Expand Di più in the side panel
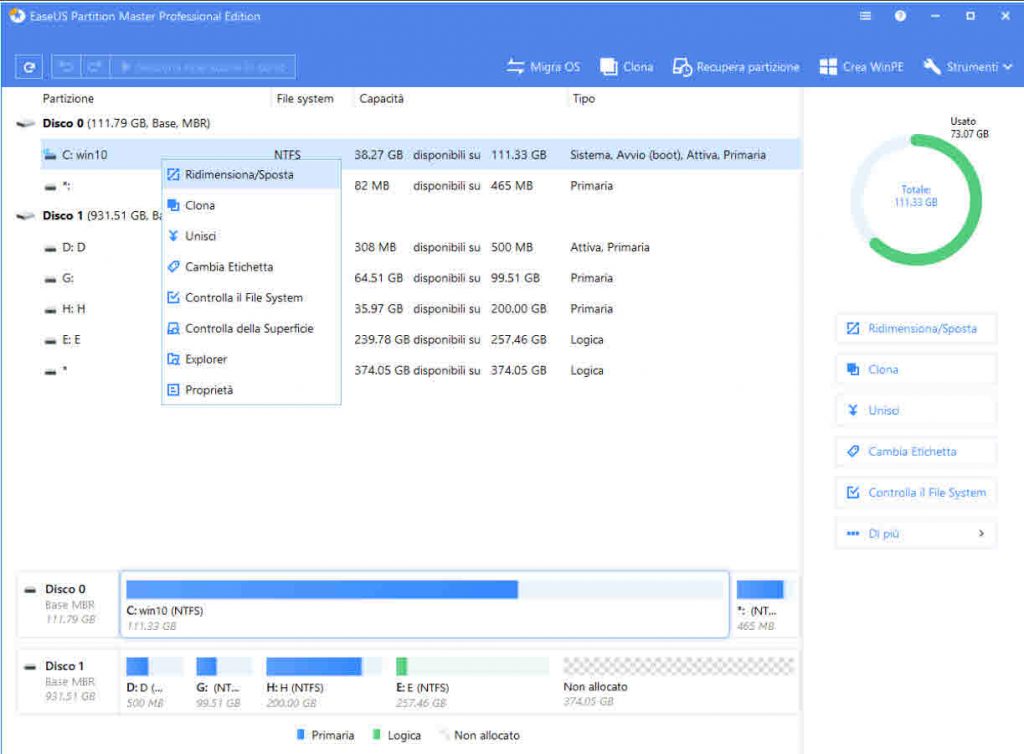 click(916, 534)
